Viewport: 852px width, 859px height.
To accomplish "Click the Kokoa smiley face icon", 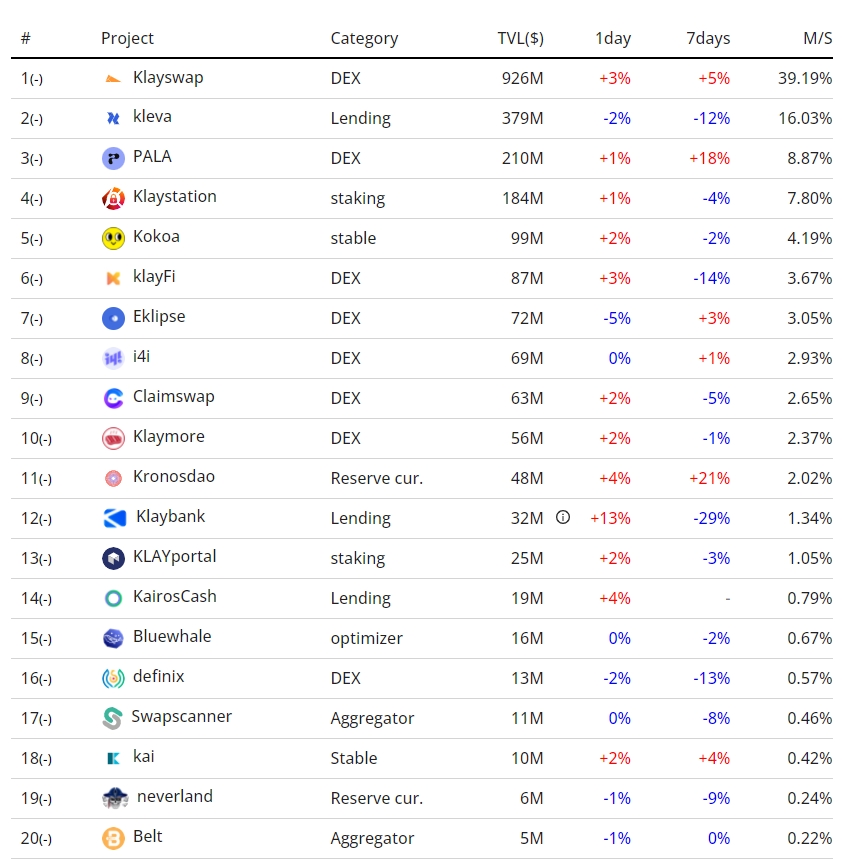I will pos(113,238).
